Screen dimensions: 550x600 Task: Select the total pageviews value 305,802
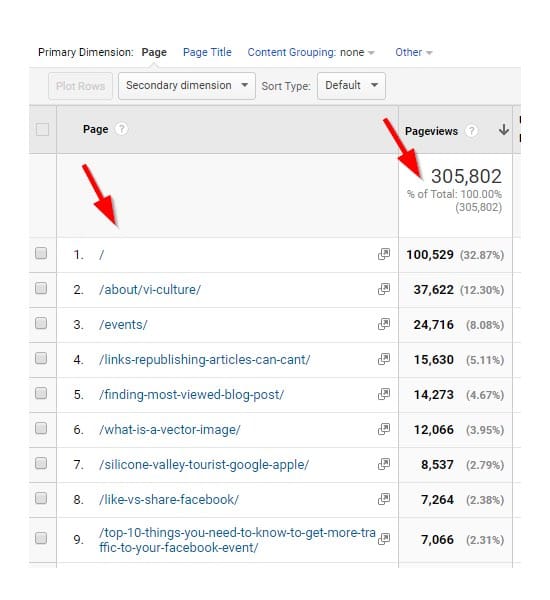[x=466, y=176]
